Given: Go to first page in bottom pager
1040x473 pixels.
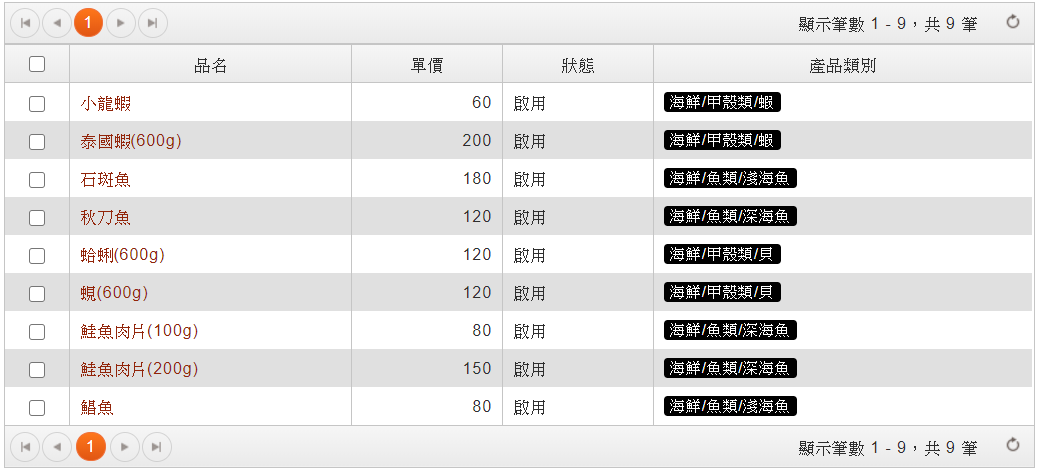Looking at the screenshot, I should tap(25, 446).
